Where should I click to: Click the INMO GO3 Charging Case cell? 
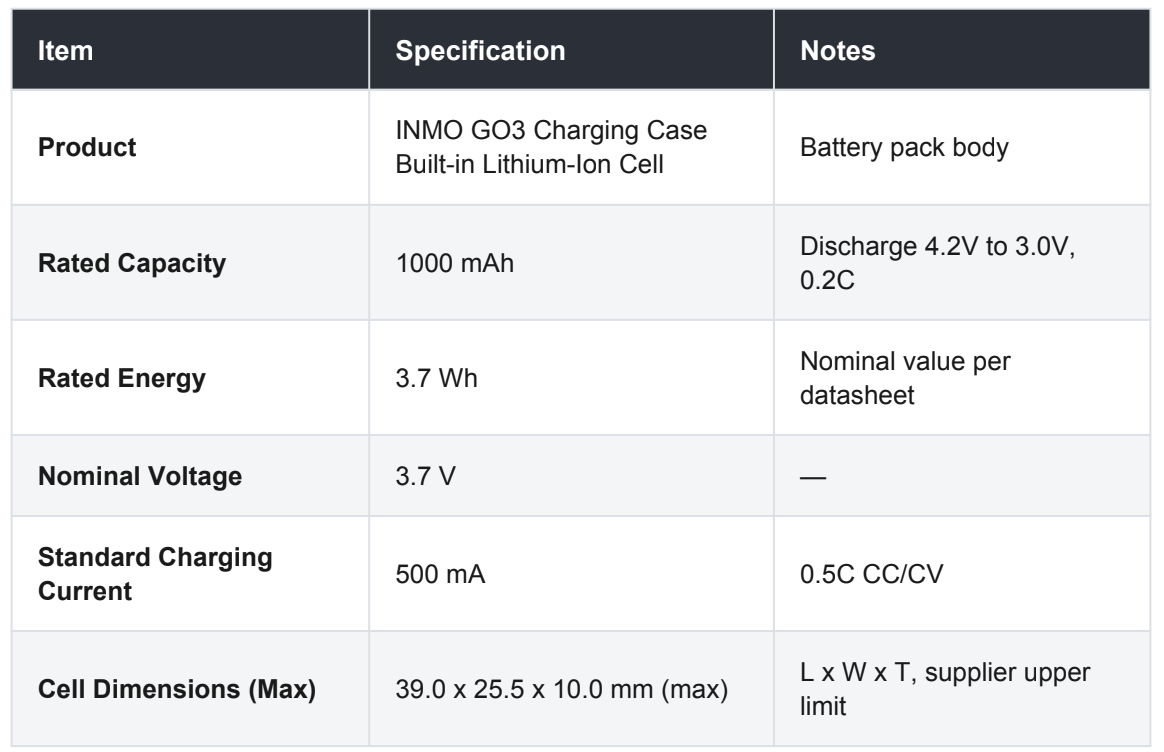click(551, 147)
